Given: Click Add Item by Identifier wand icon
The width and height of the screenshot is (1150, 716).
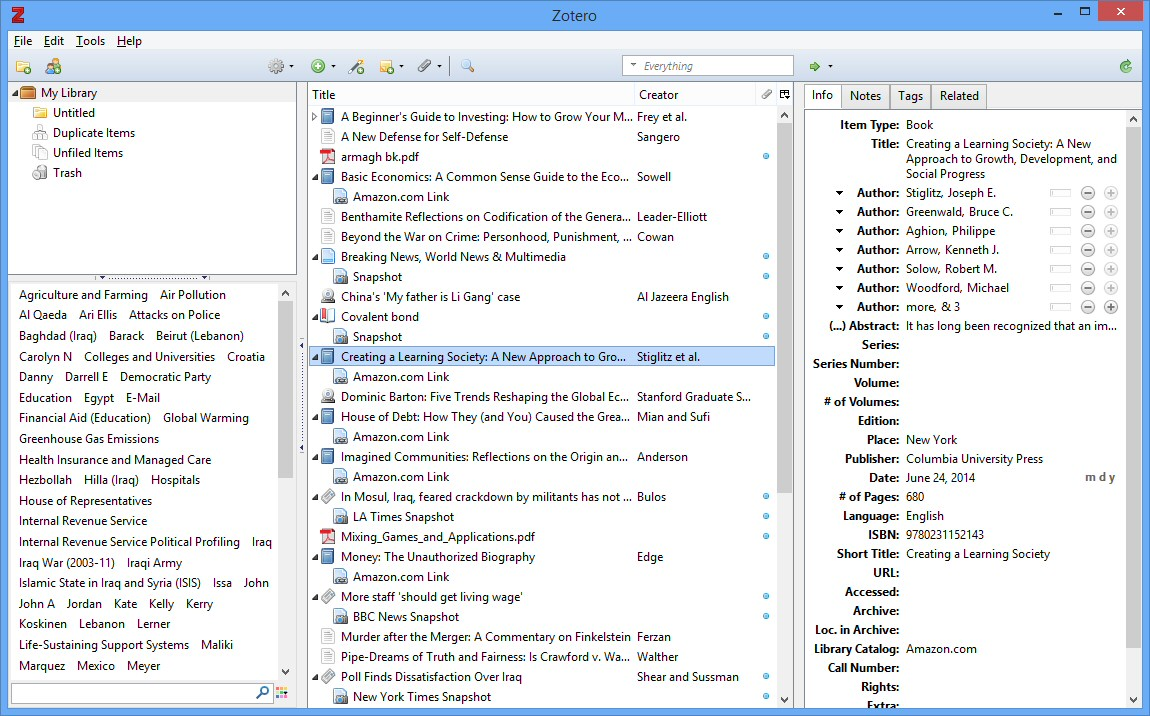Looking at the screenshot, I should tap(356, 67).
